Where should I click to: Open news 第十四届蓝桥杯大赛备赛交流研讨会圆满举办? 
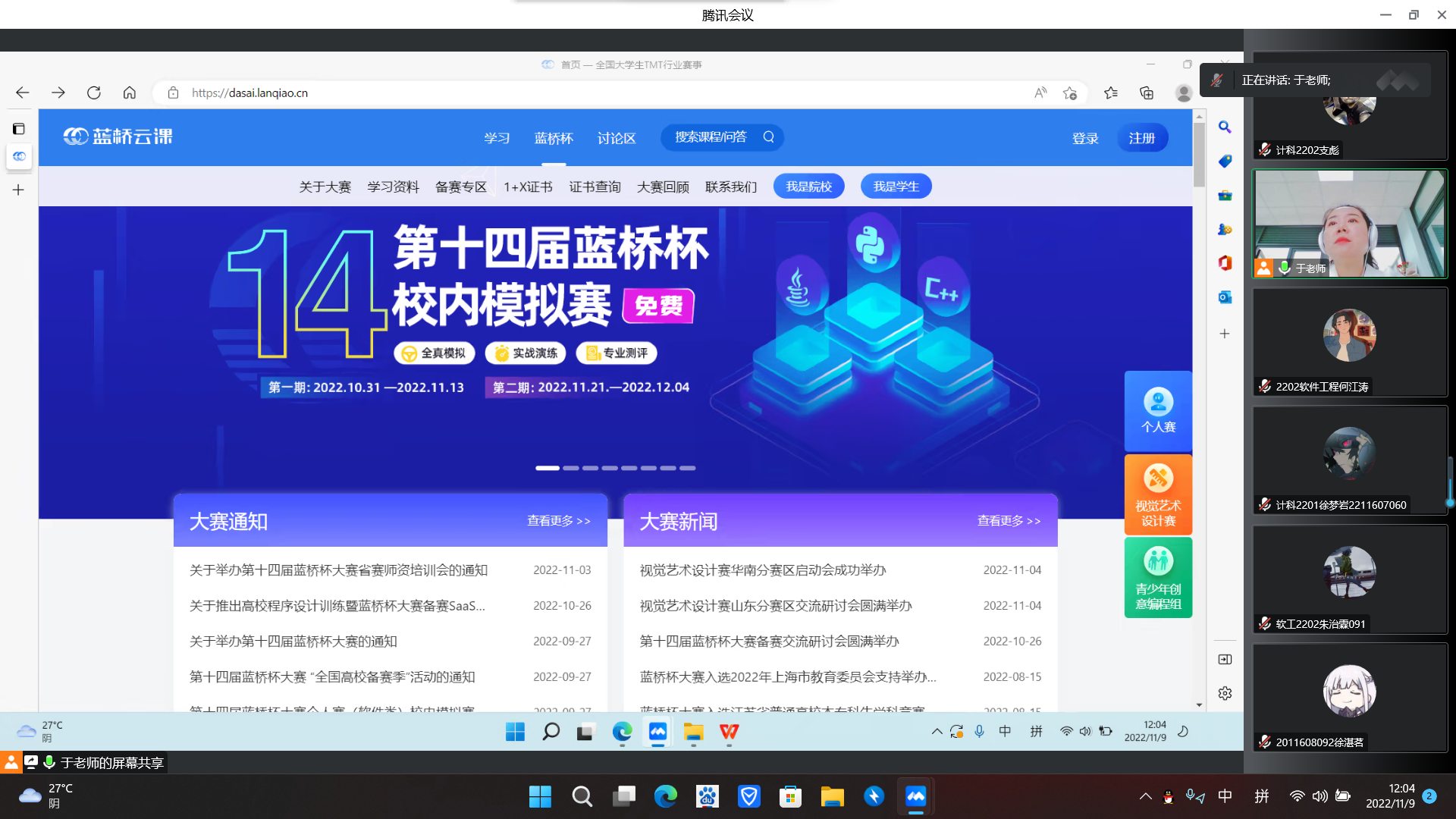pos(769,641)
